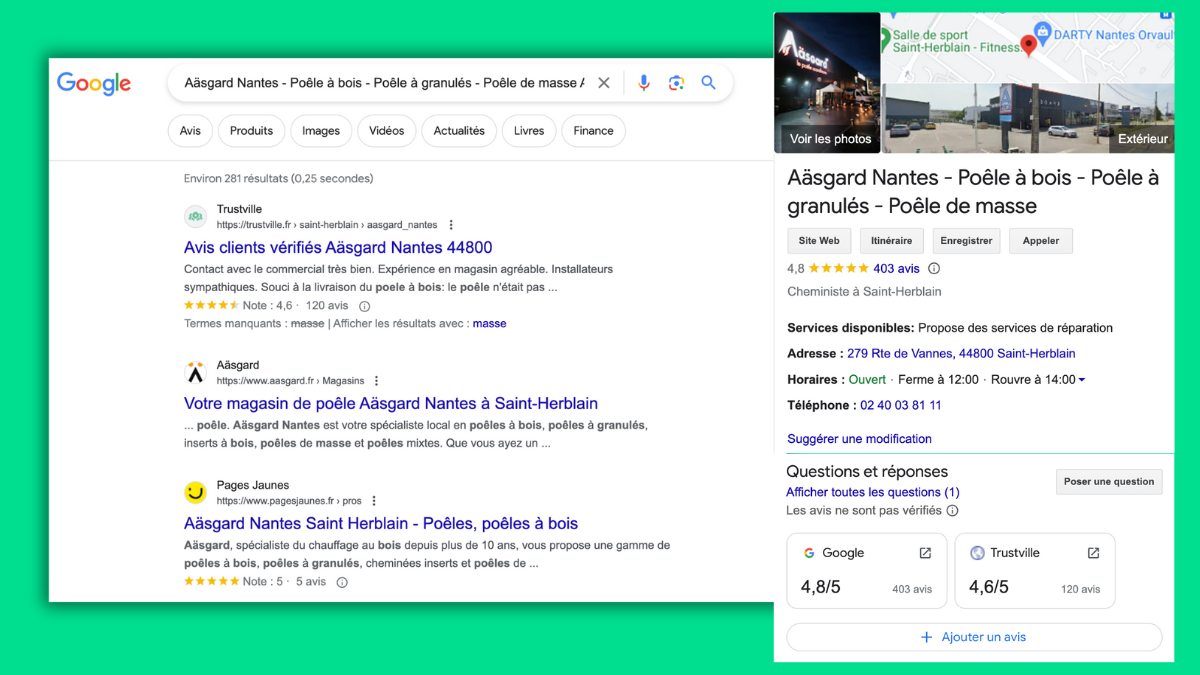Image resolution: width=1200 pixels, height=675 pixels.
Task: Click the red map pin marker
Action: point(1028,45)
